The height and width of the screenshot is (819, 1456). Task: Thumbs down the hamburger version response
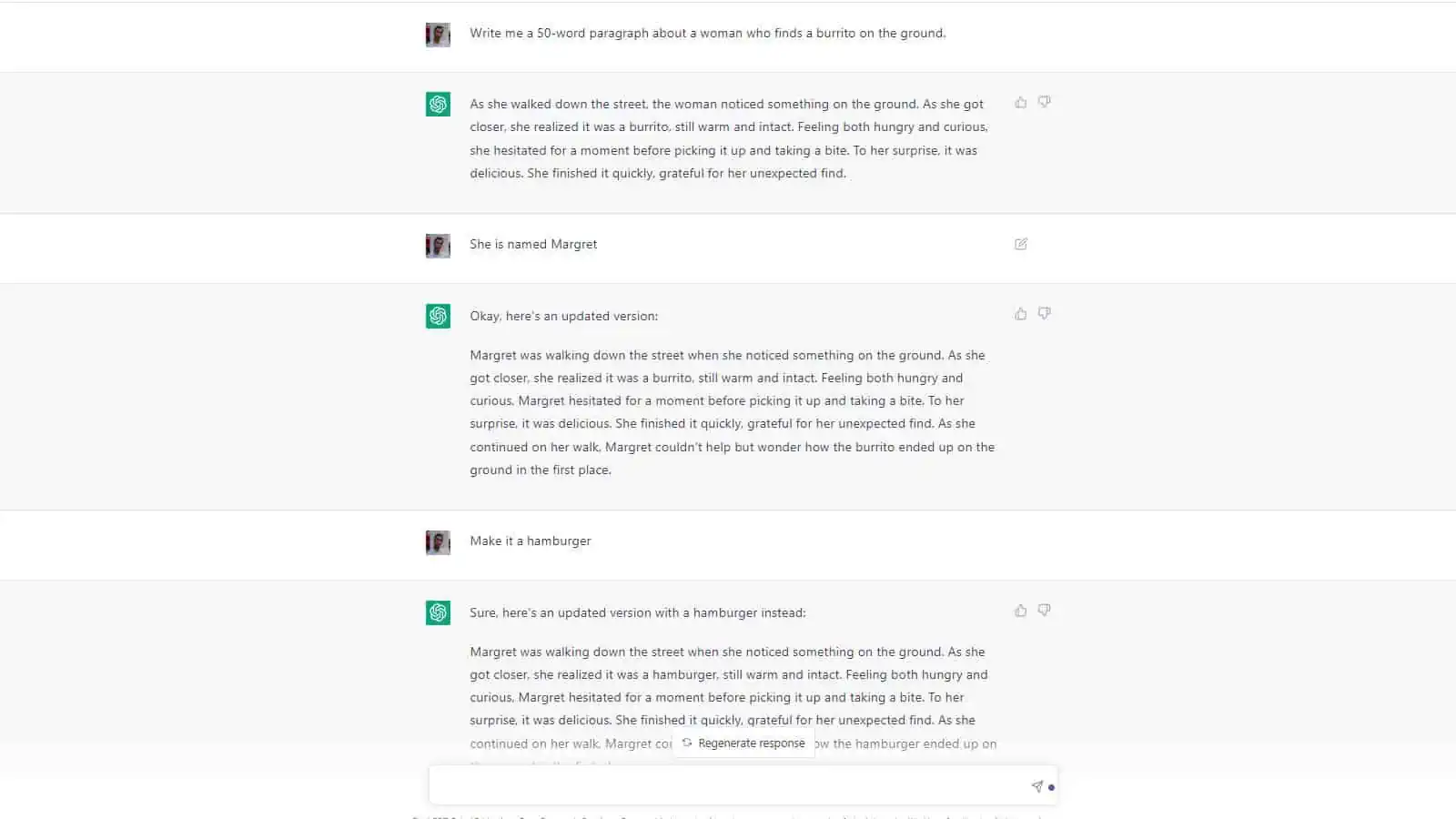click(1045, 611)
